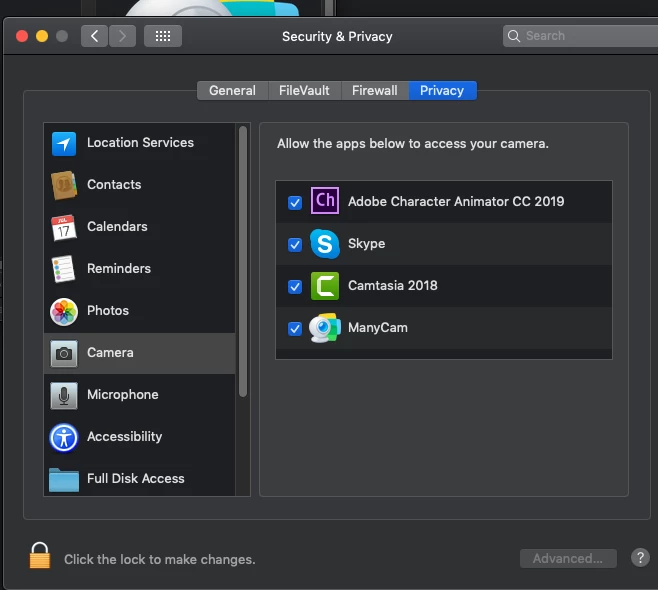
Task: Click the Skype app icon
Action: (x=325, y=244)
